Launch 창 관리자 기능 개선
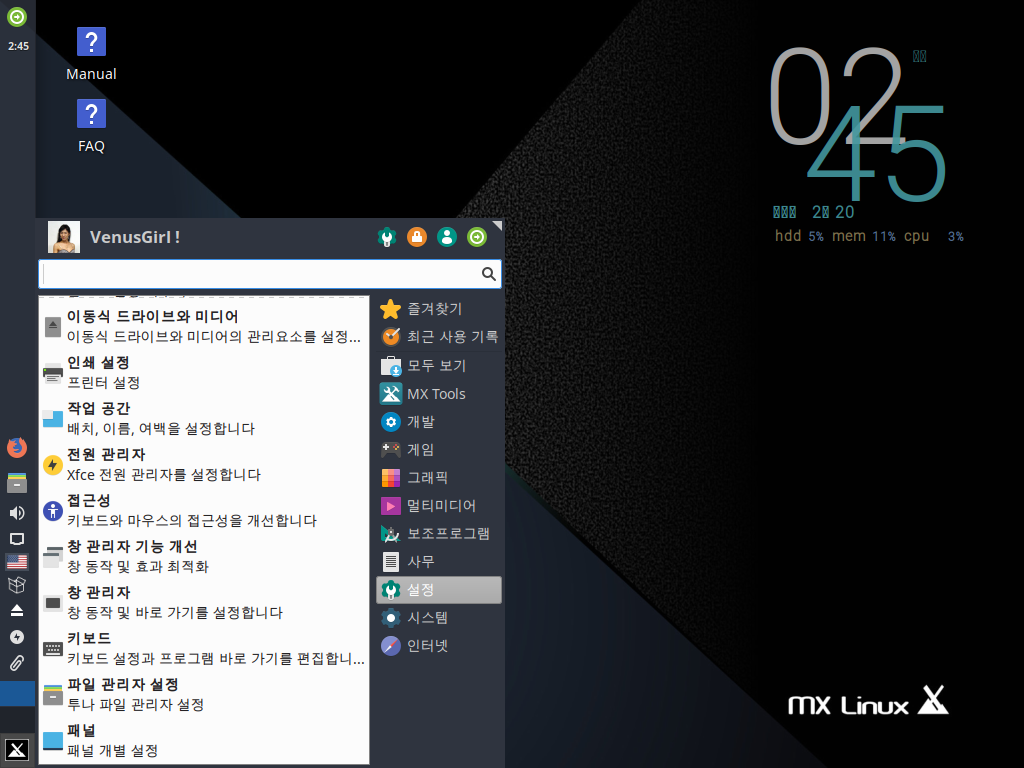Viewport: 1024px width, 768px height. coord(204,556)
